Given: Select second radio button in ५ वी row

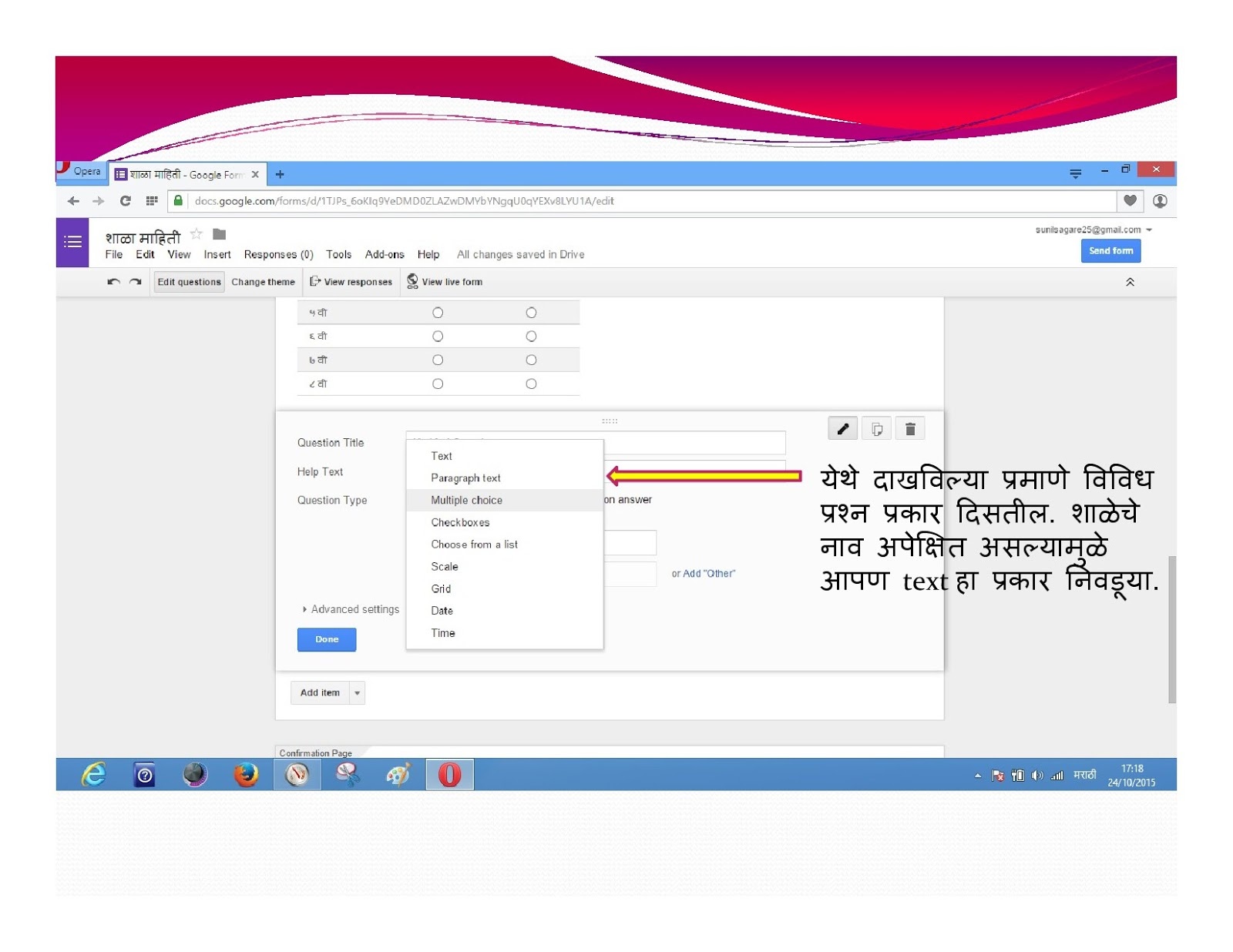Looking at the screenshot, I should 531,313.
